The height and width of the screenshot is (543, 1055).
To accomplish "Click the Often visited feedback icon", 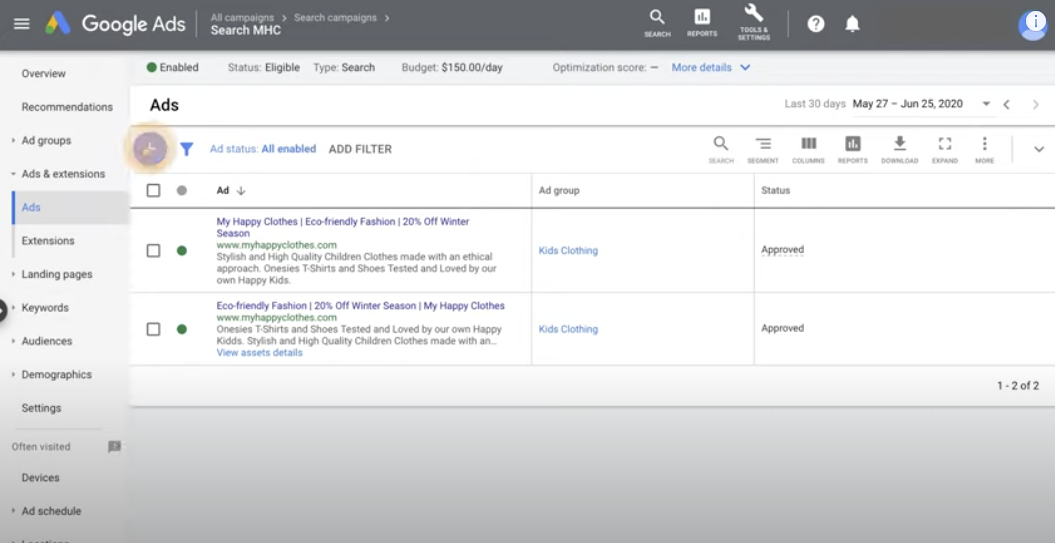I will point(114,447).
